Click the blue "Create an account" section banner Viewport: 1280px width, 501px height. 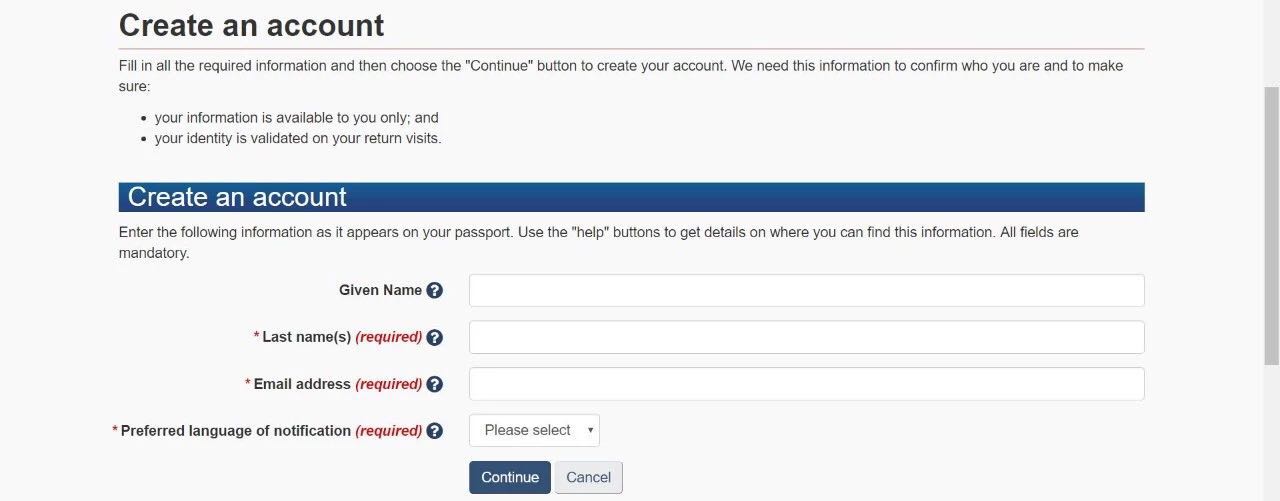click(631, 197)
